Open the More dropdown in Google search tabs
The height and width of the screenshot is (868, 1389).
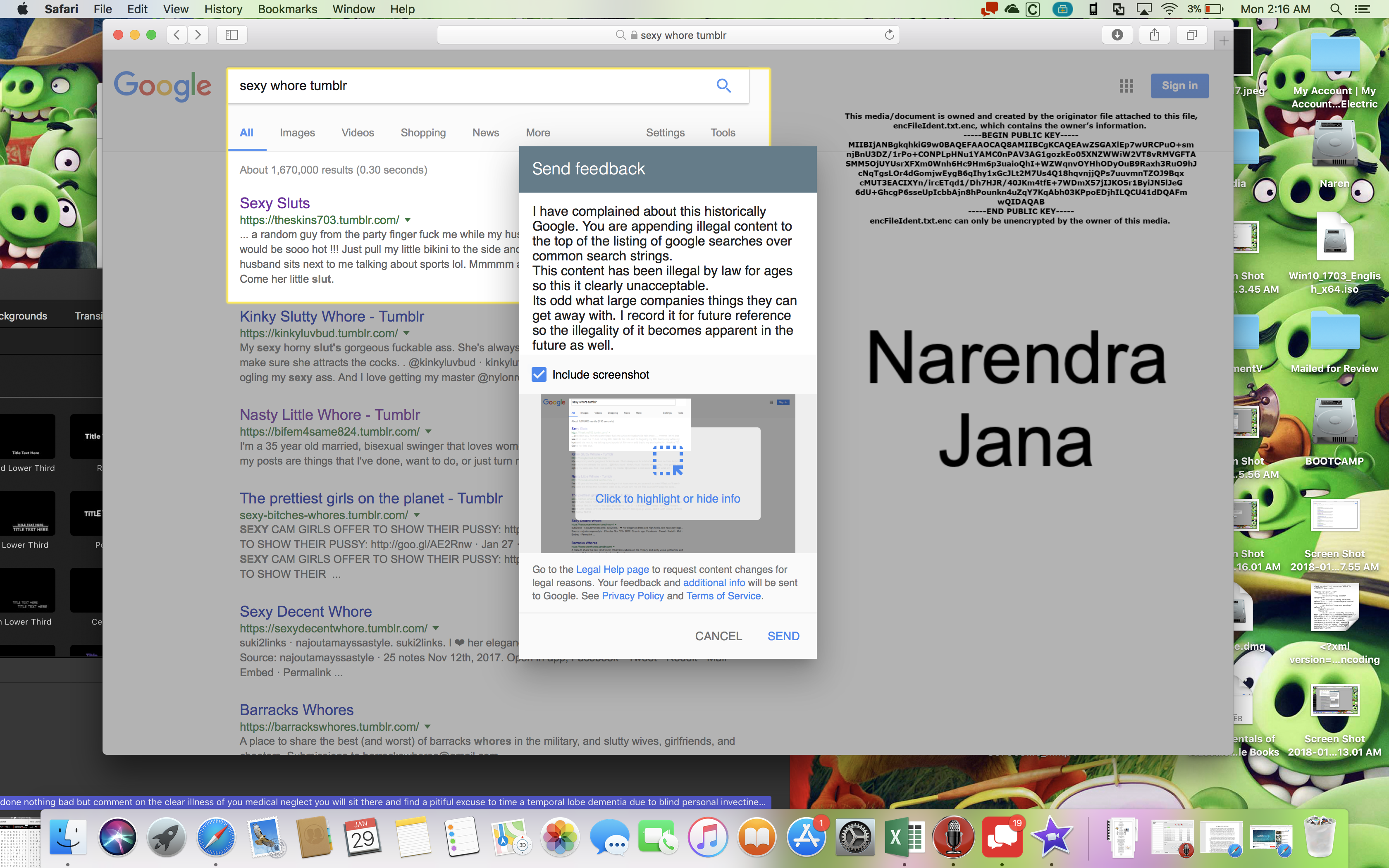tap(537, 133)
